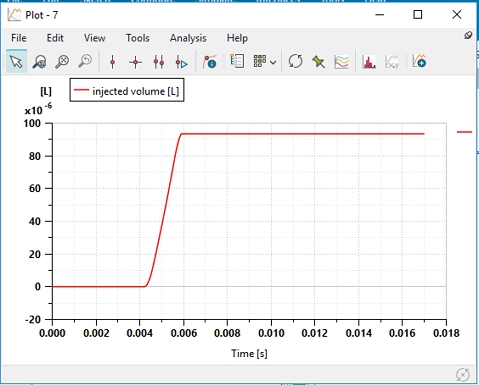Click the [L] y-axis unit label
The height and width of the screenshot is (385, 479).
point(46,91)
